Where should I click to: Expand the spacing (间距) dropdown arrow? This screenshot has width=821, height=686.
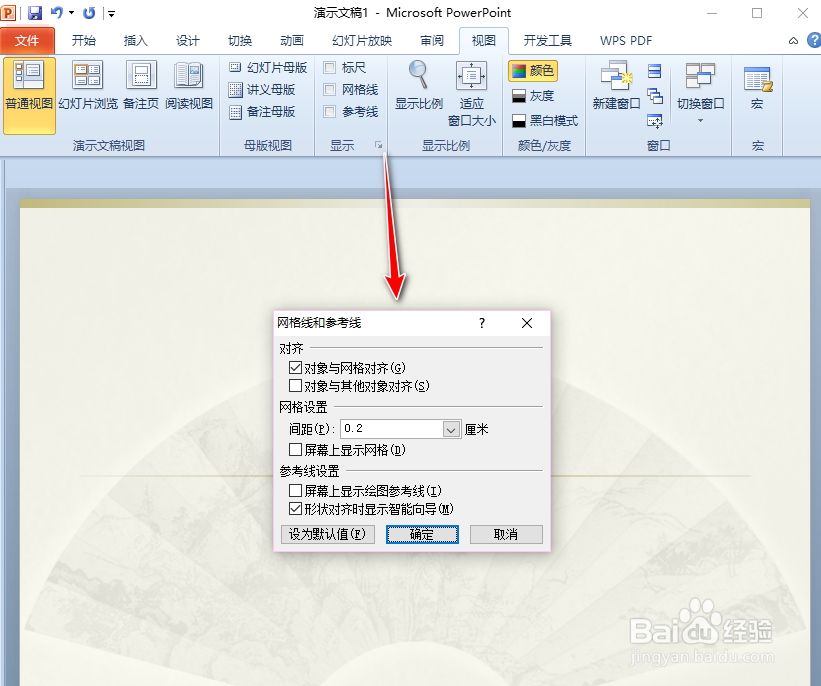[451, 429]
